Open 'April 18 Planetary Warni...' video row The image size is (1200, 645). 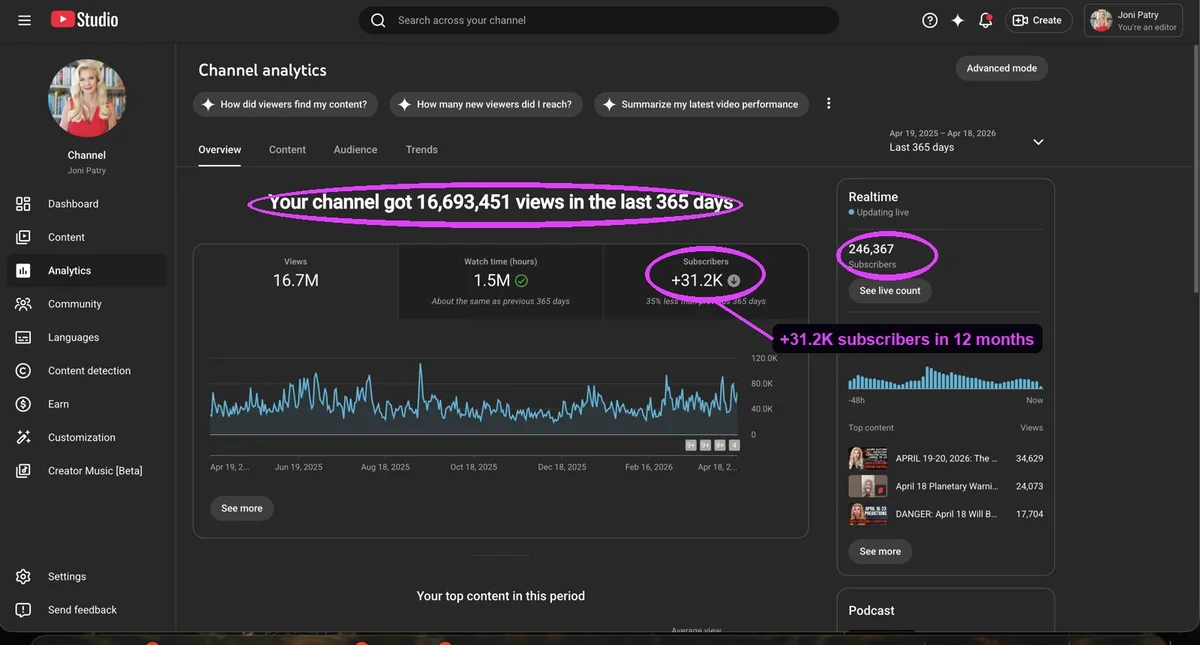tap(946, 486)
